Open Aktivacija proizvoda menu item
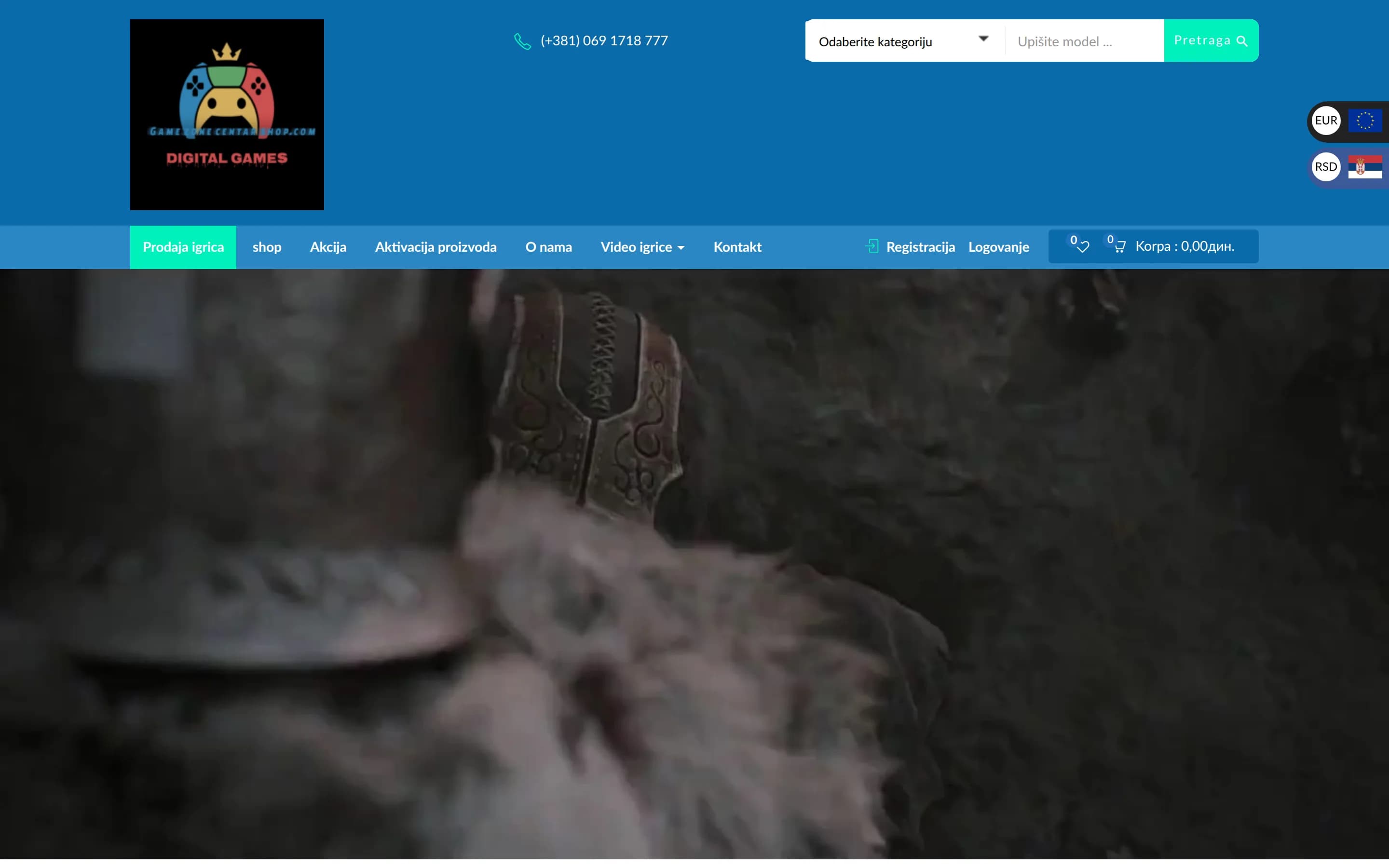 [x=436, y=247]
